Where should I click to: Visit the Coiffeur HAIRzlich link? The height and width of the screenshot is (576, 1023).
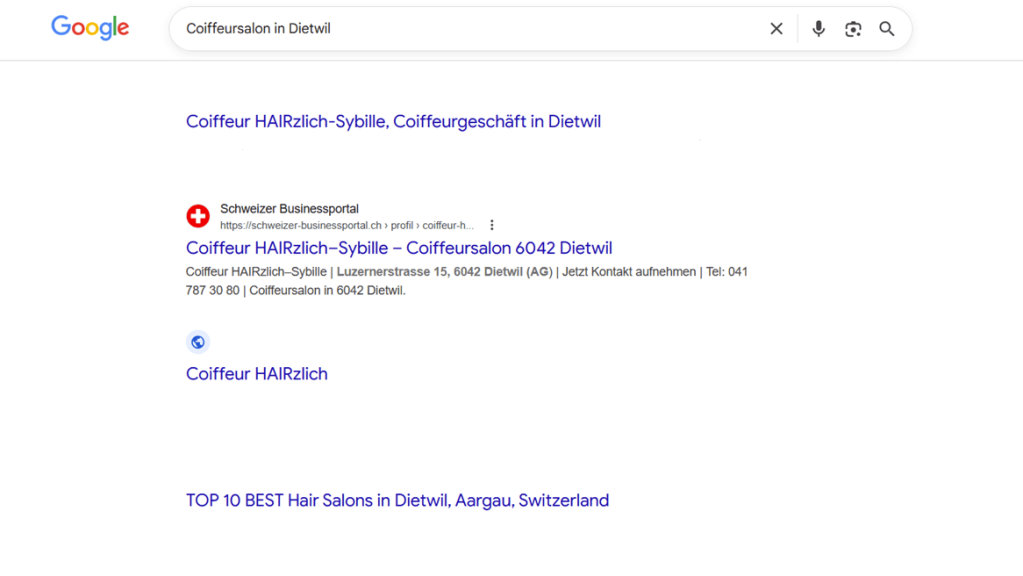256,373
